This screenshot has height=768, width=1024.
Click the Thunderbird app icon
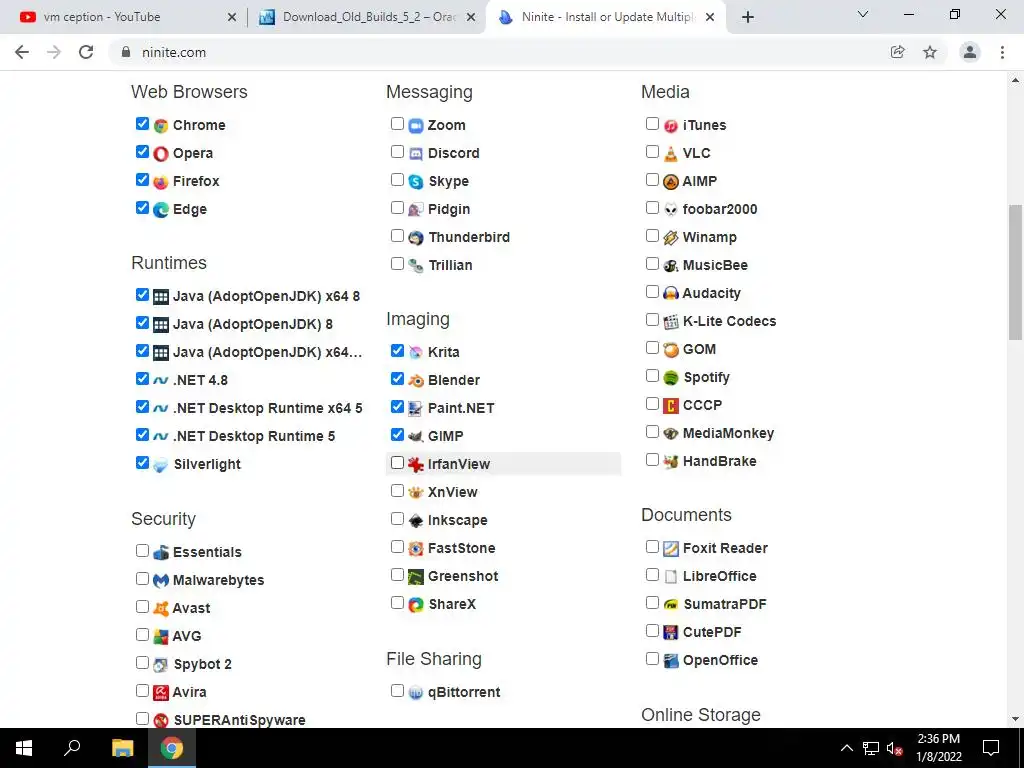(x=416, y=238)
